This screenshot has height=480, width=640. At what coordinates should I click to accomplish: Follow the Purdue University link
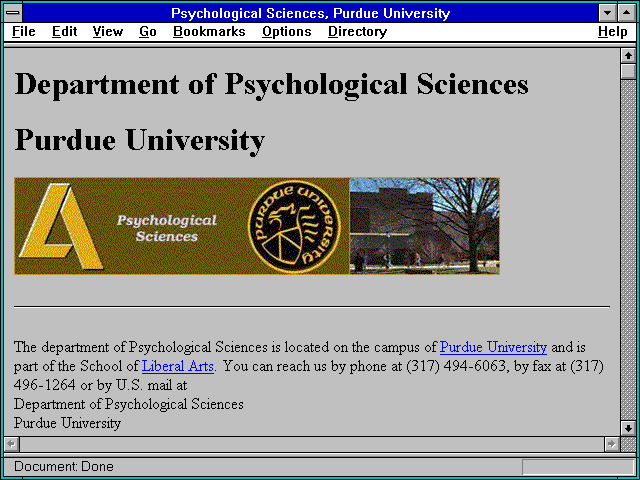tap(493, 347)
